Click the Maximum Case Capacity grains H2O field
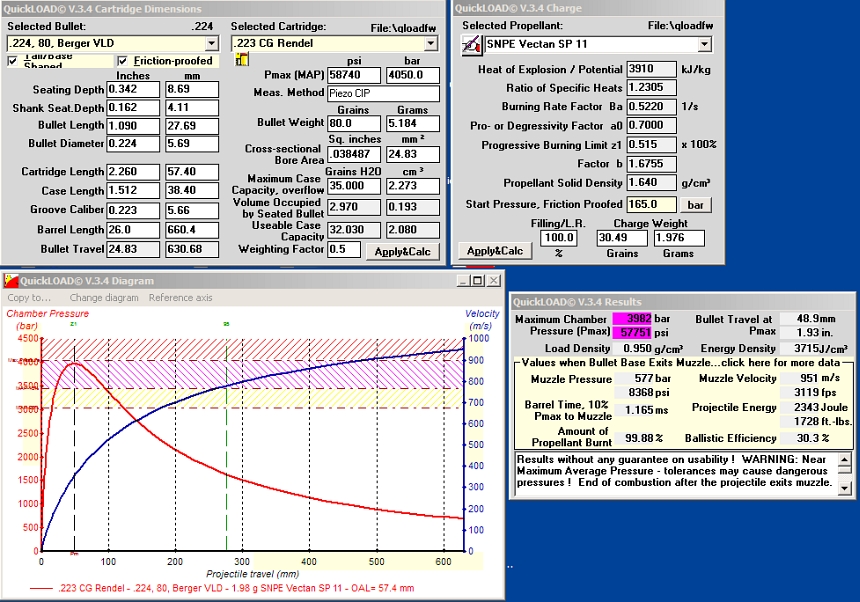Image resolution: width=860 pixels, height=602 pixels. [x=354, y=186]
